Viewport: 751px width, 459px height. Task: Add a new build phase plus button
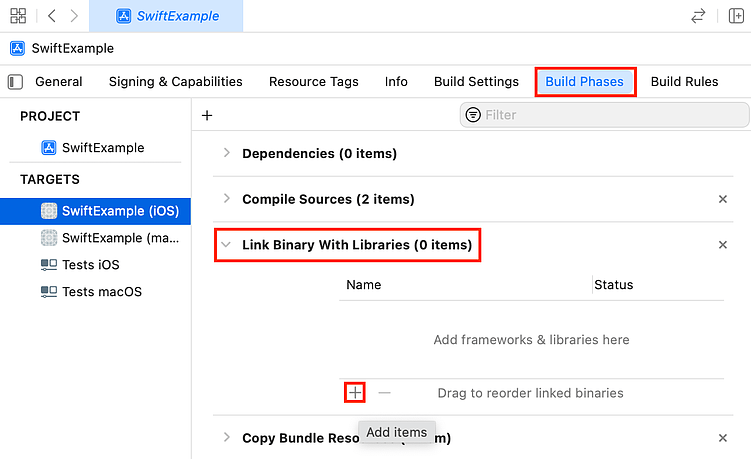click(x=207, y=115)
